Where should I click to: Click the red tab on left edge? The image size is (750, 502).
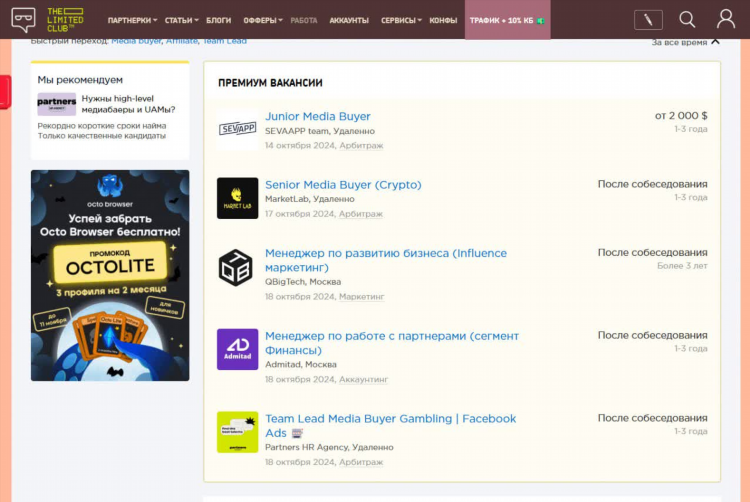pos(5,92)
